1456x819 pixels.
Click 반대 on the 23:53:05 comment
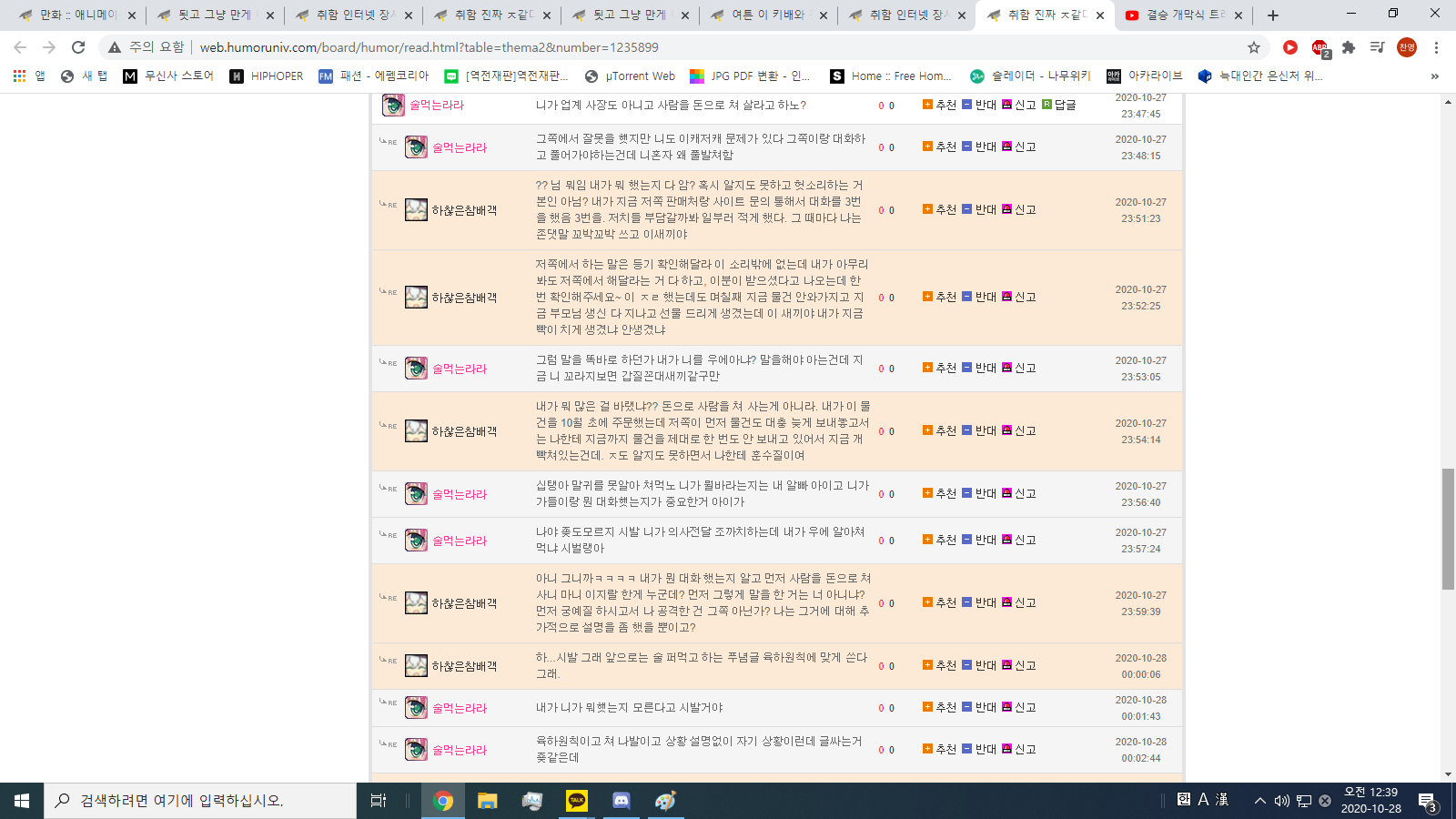pyautogui.click(x=979, y=368)
